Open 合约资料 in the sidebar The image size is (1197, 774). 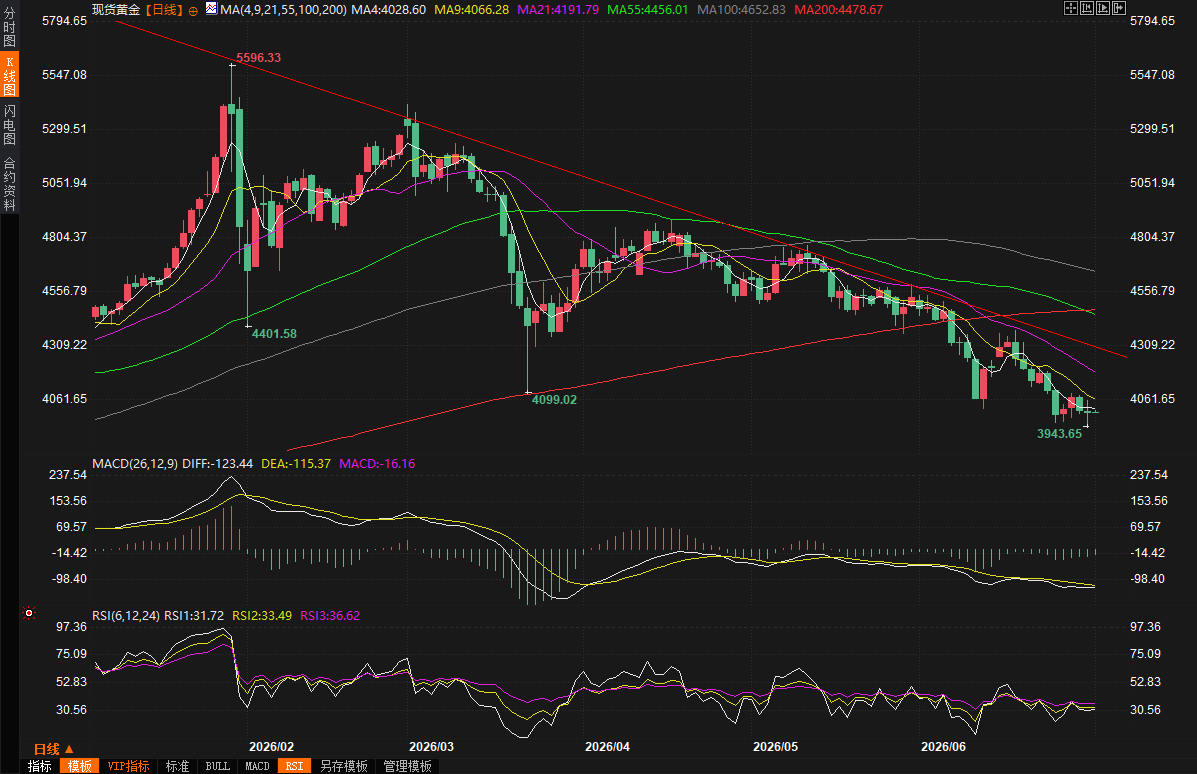coord(9,184)
